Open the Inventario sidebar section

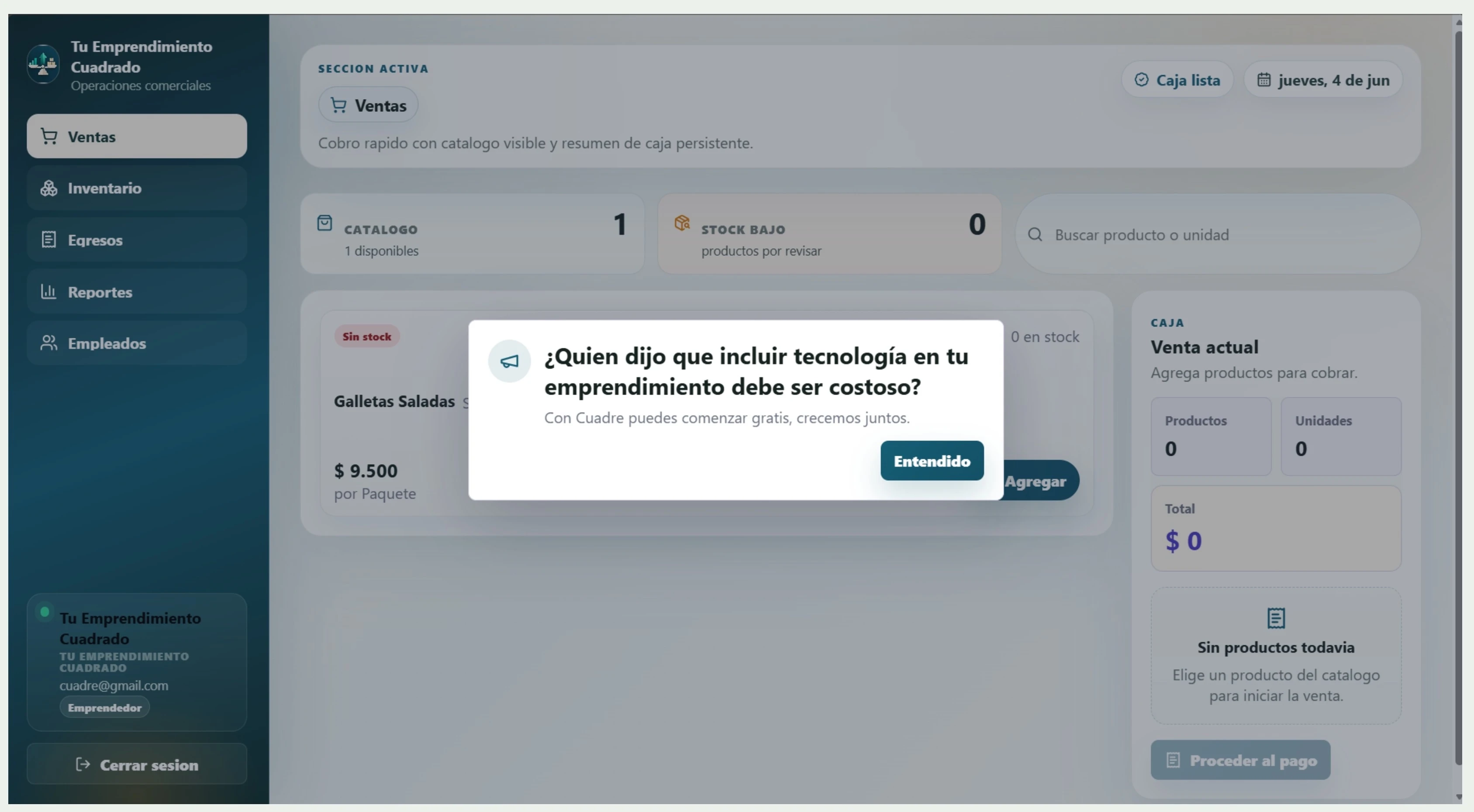tap(137, 188)
